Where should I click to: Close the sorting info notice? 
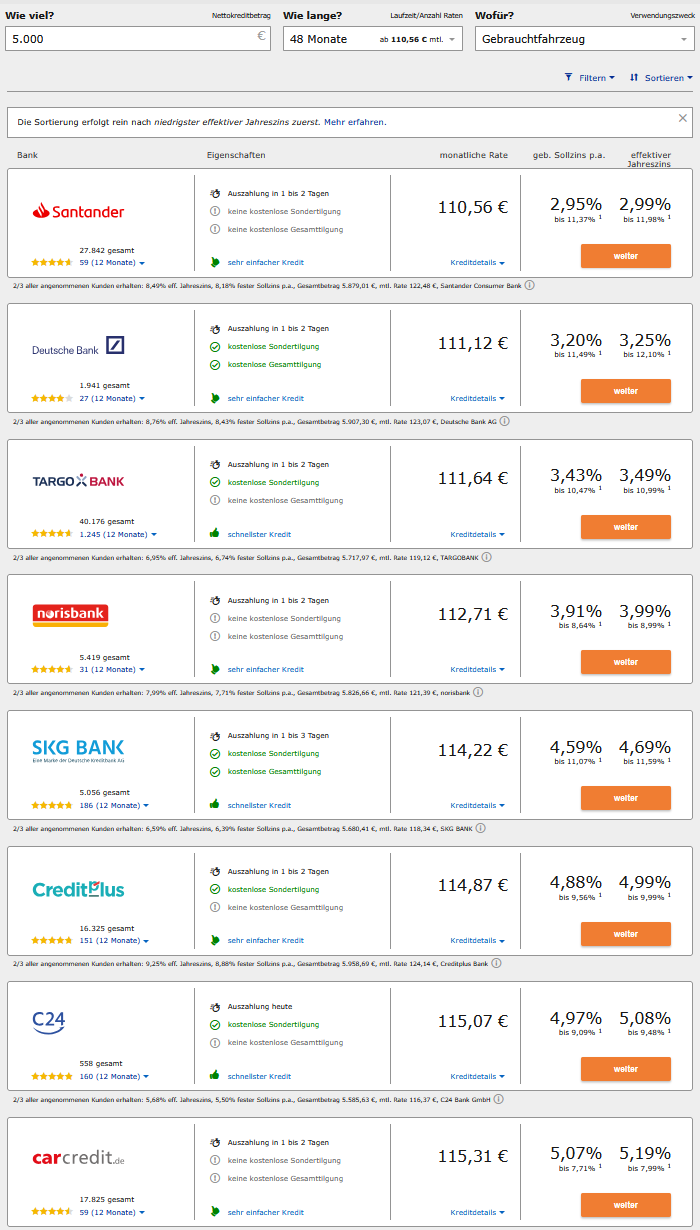coord(683,118)
